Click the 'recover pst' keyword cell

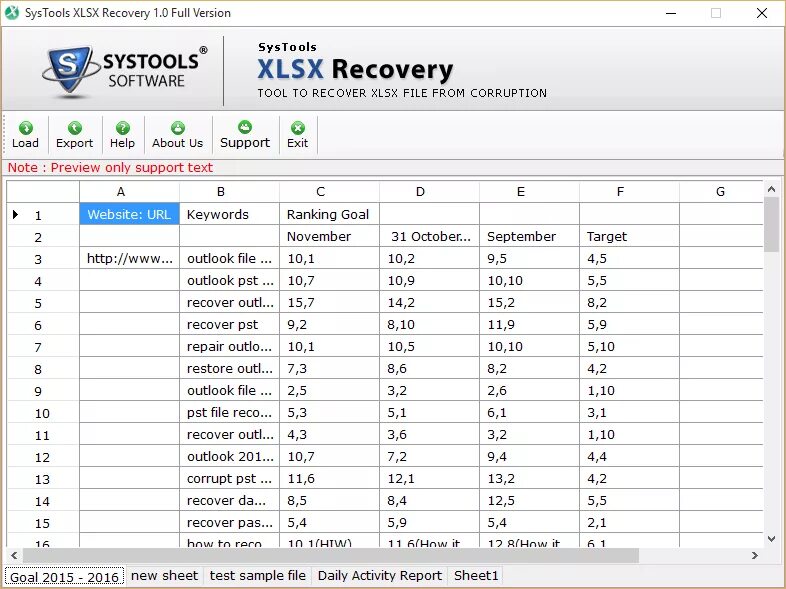(230, 324)
